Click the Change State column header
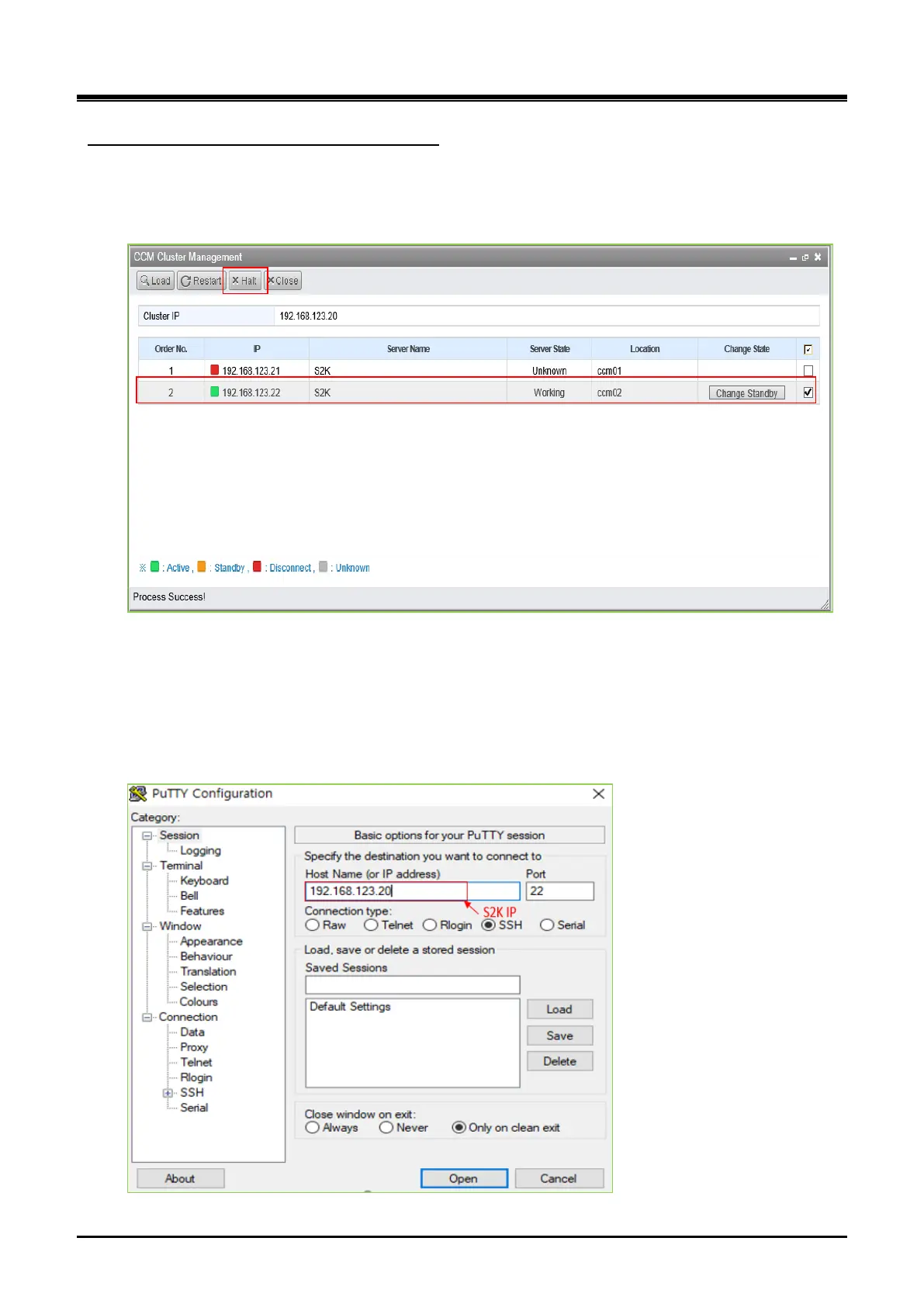The height and width of the screenshot is (1307, 924). (747, 349)
